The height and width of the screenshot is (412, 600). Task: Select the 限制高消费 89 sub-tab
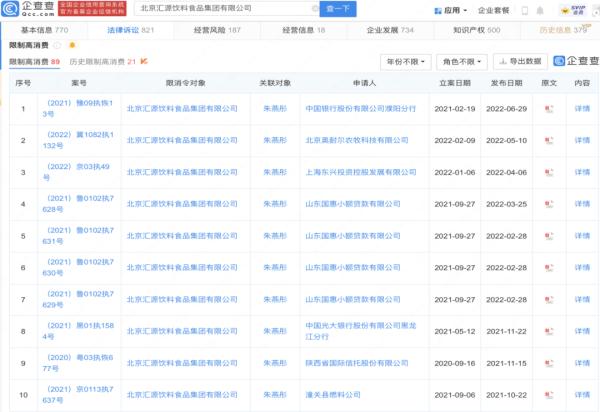pyautogui.click(x=34, y=62)
